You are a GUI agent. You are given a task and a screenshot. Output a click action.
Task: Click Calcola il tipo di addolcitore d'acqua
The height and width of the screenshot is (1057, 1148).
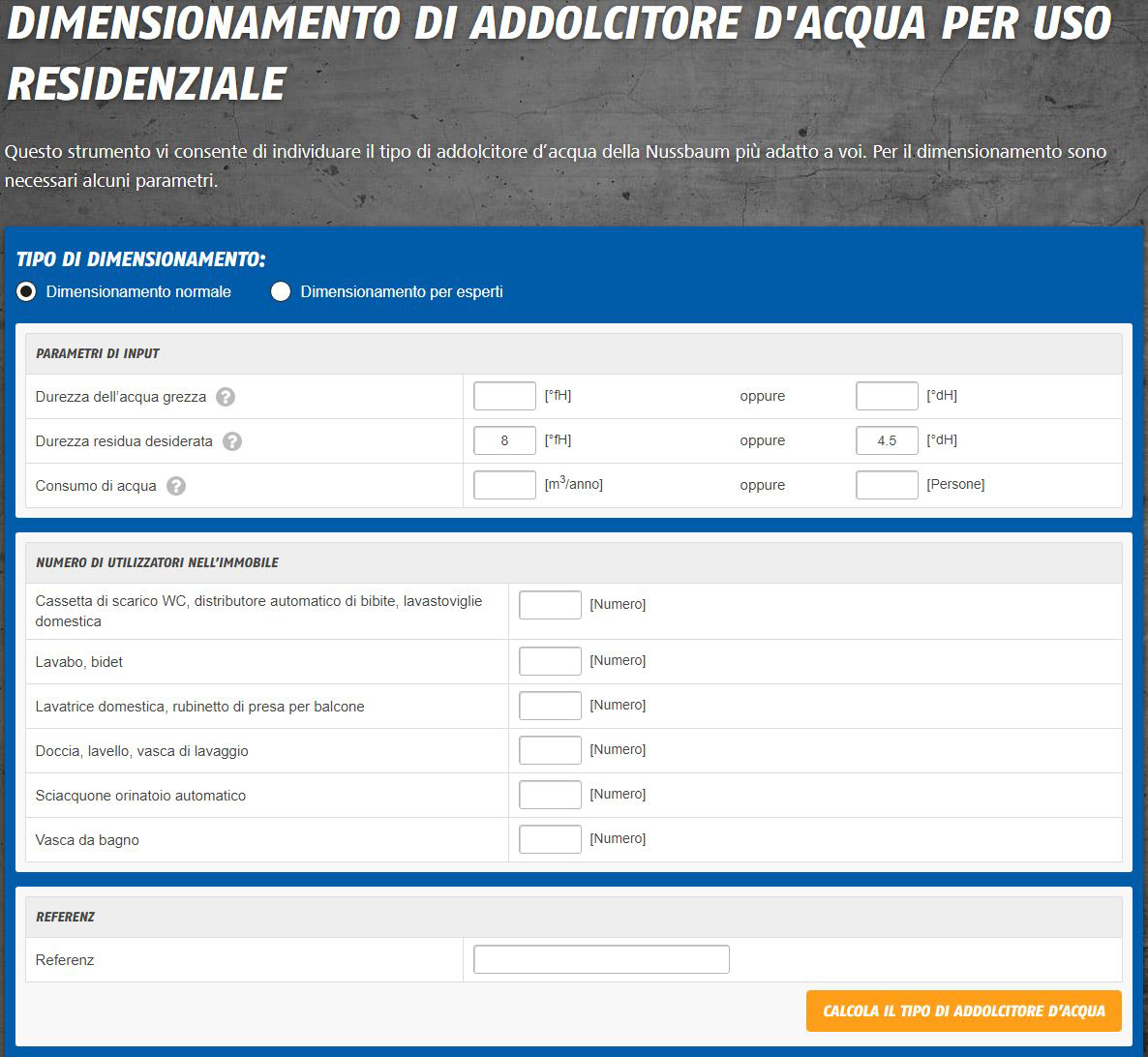point(963,1011)
